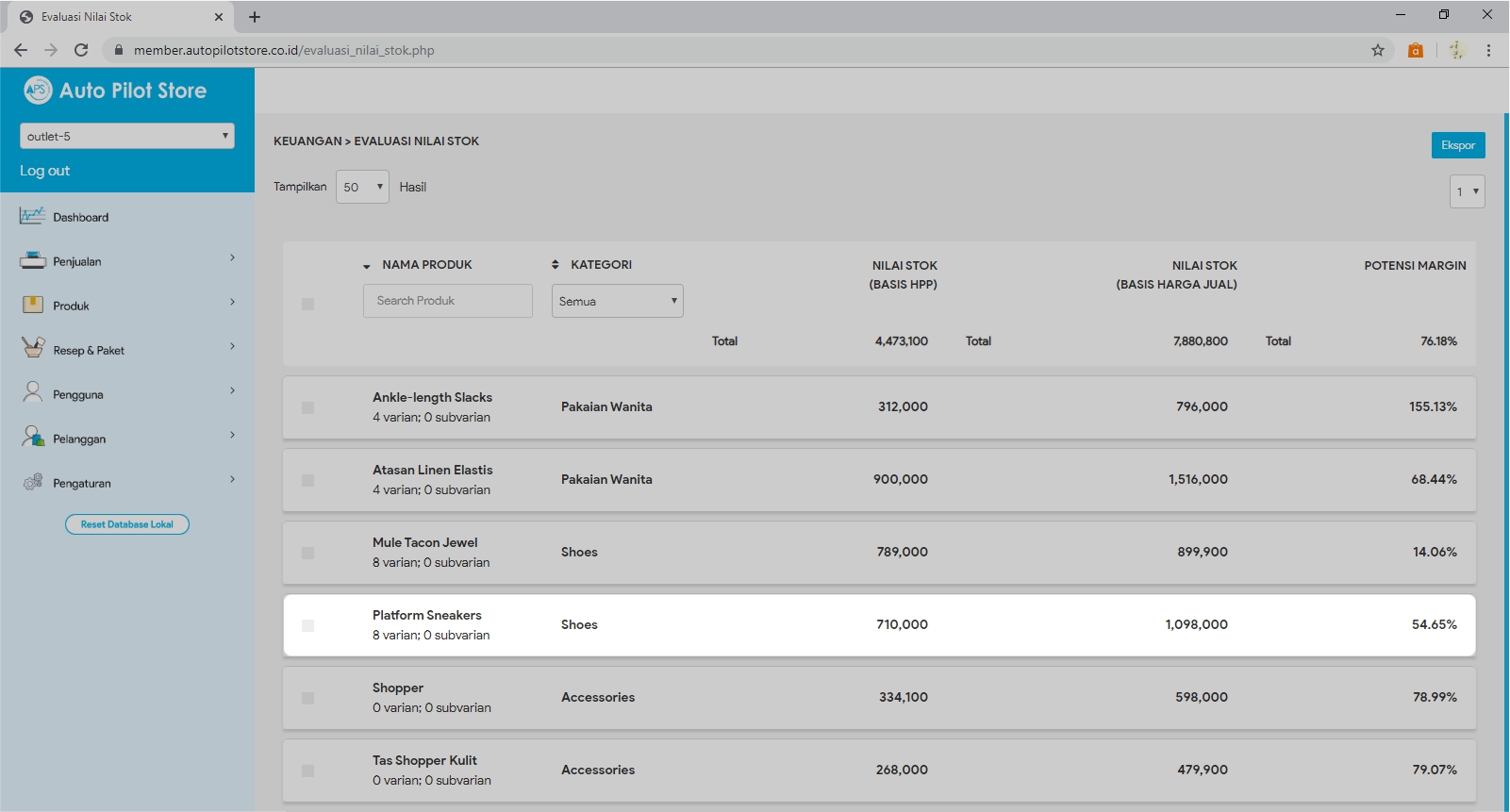This screenshot has width=1510, height=812.
Task: Click the Reset Database Lokal button
Action: (127, 524)
